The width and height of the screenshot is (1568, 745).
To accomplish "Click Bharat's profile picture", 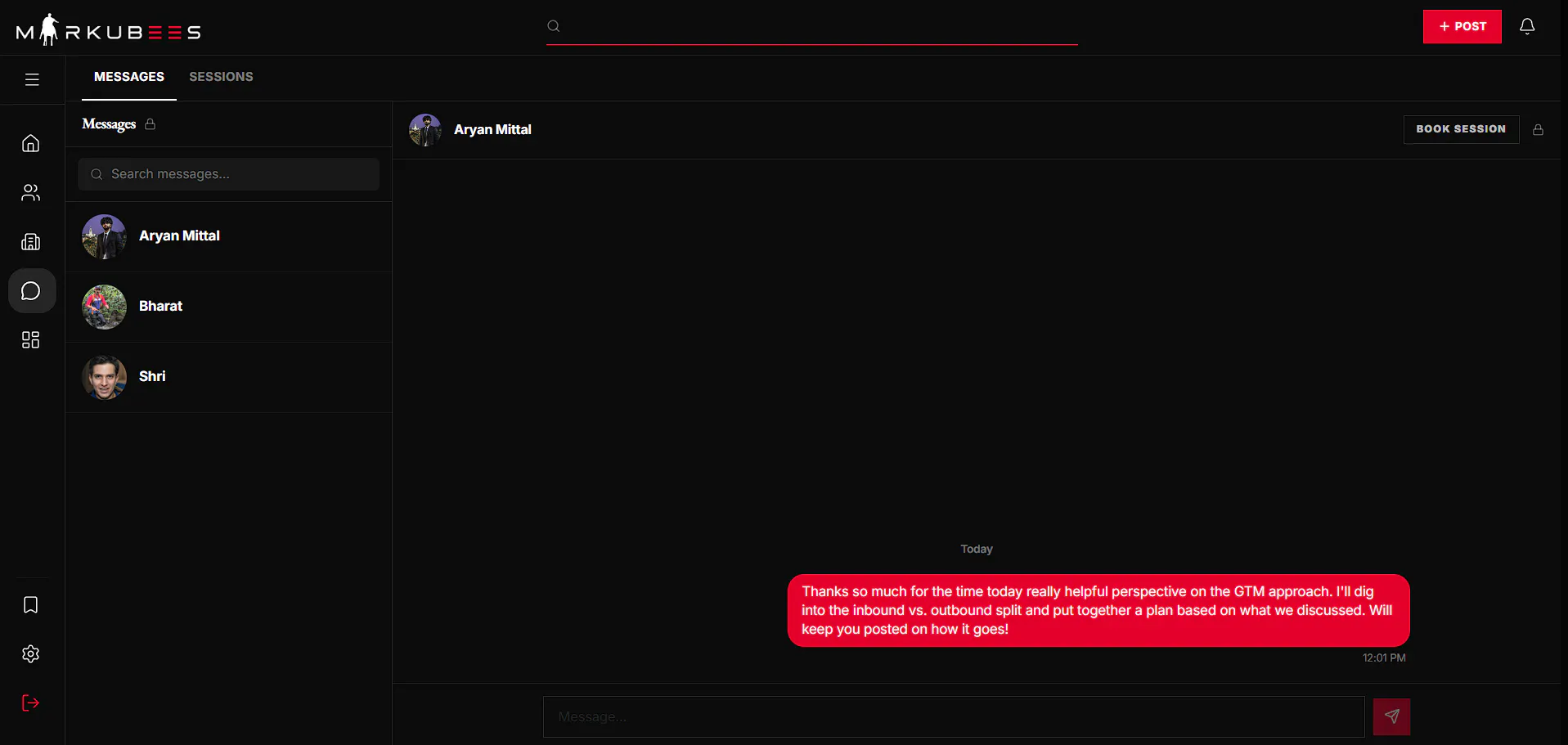I will 104,307.
